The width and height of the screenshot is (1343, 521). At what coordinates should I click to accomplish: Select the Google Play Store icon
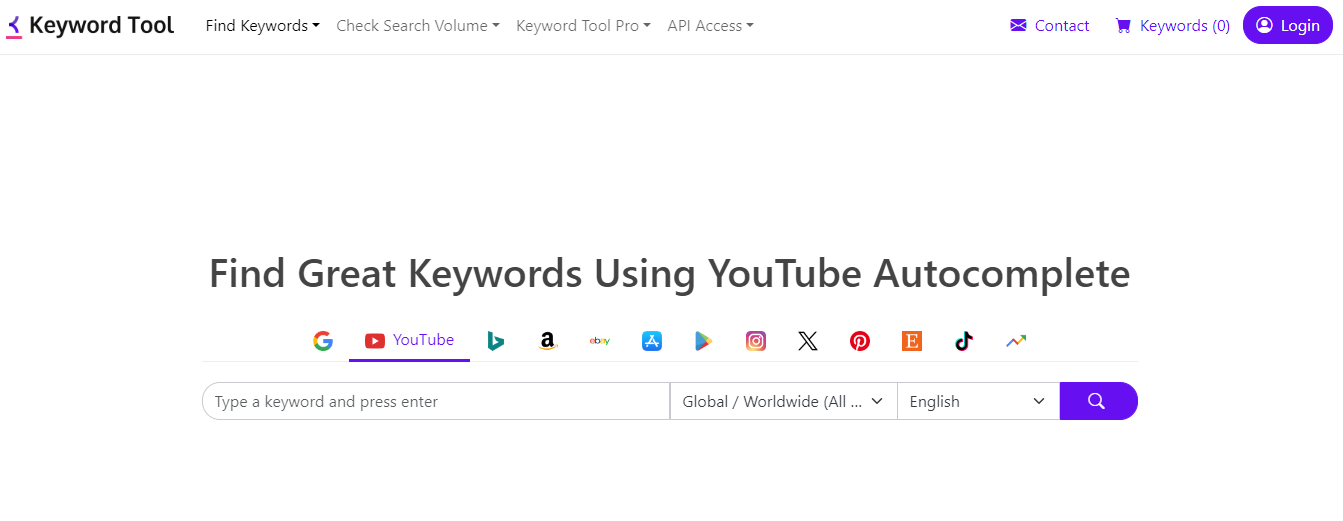tap(704, 341)
